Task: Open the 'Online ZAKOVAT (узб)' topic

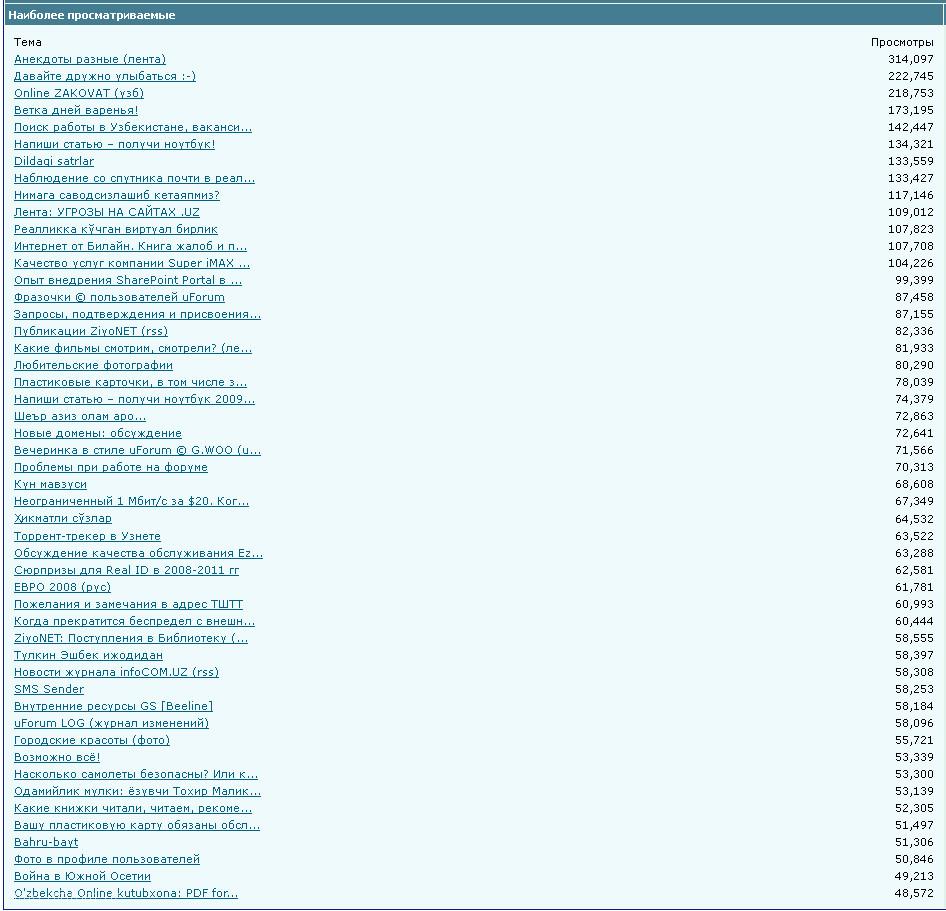Action: pyautogui.click(x=79, y=93)
